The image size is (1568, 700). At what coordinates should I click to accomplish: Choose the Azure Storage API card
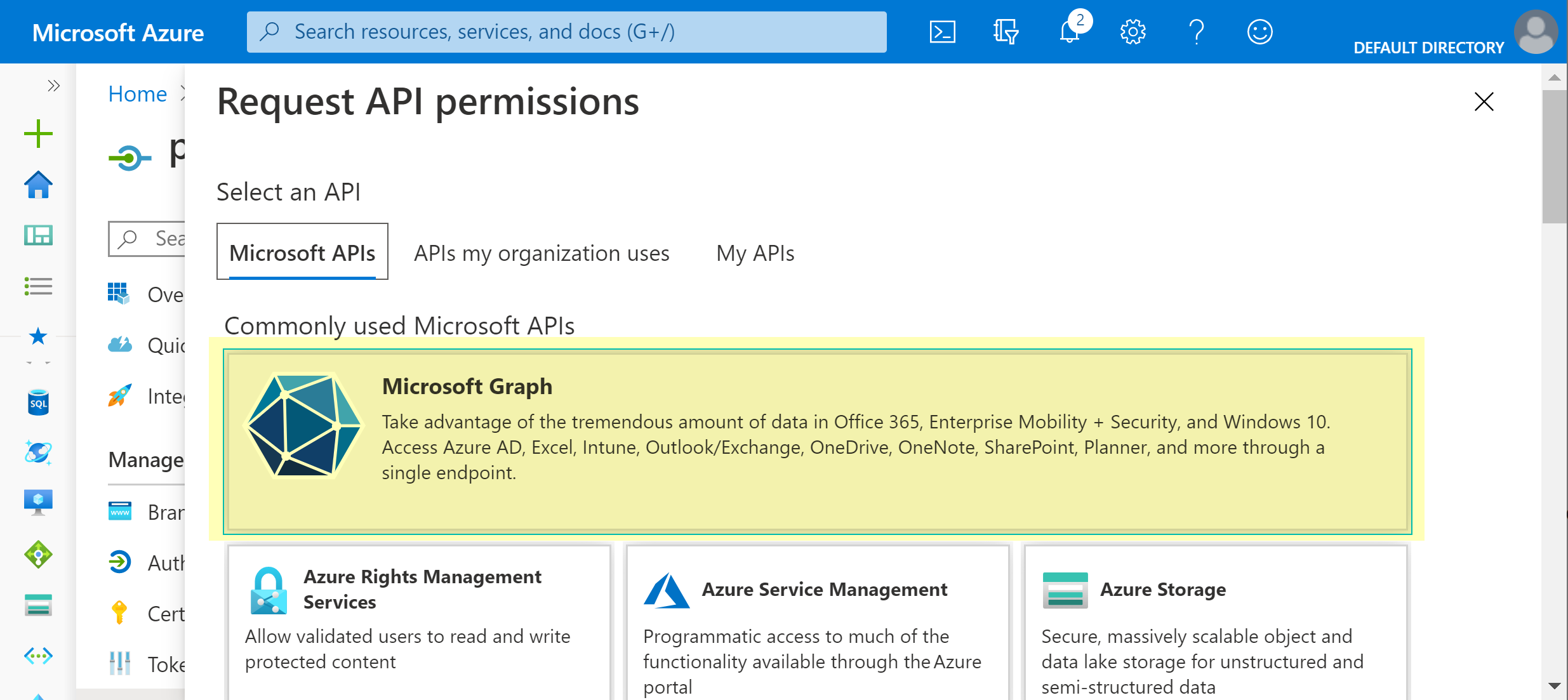[x=1214, y=622]
